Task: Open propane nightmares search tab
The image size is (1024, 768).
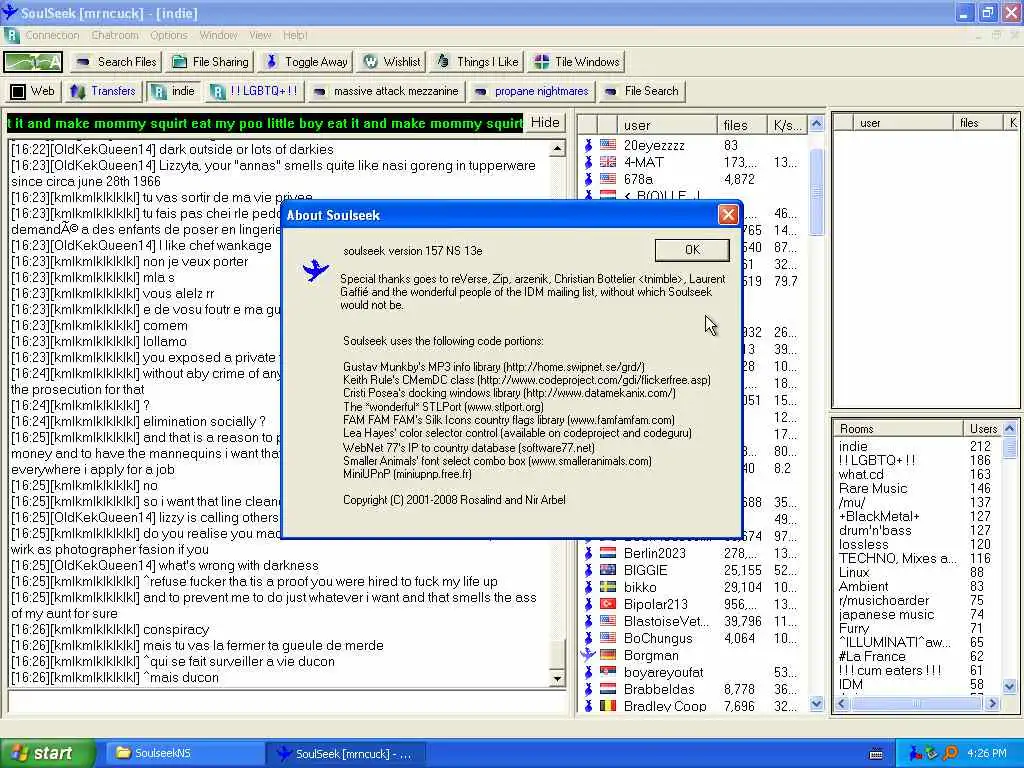Action: coord(532,91)
